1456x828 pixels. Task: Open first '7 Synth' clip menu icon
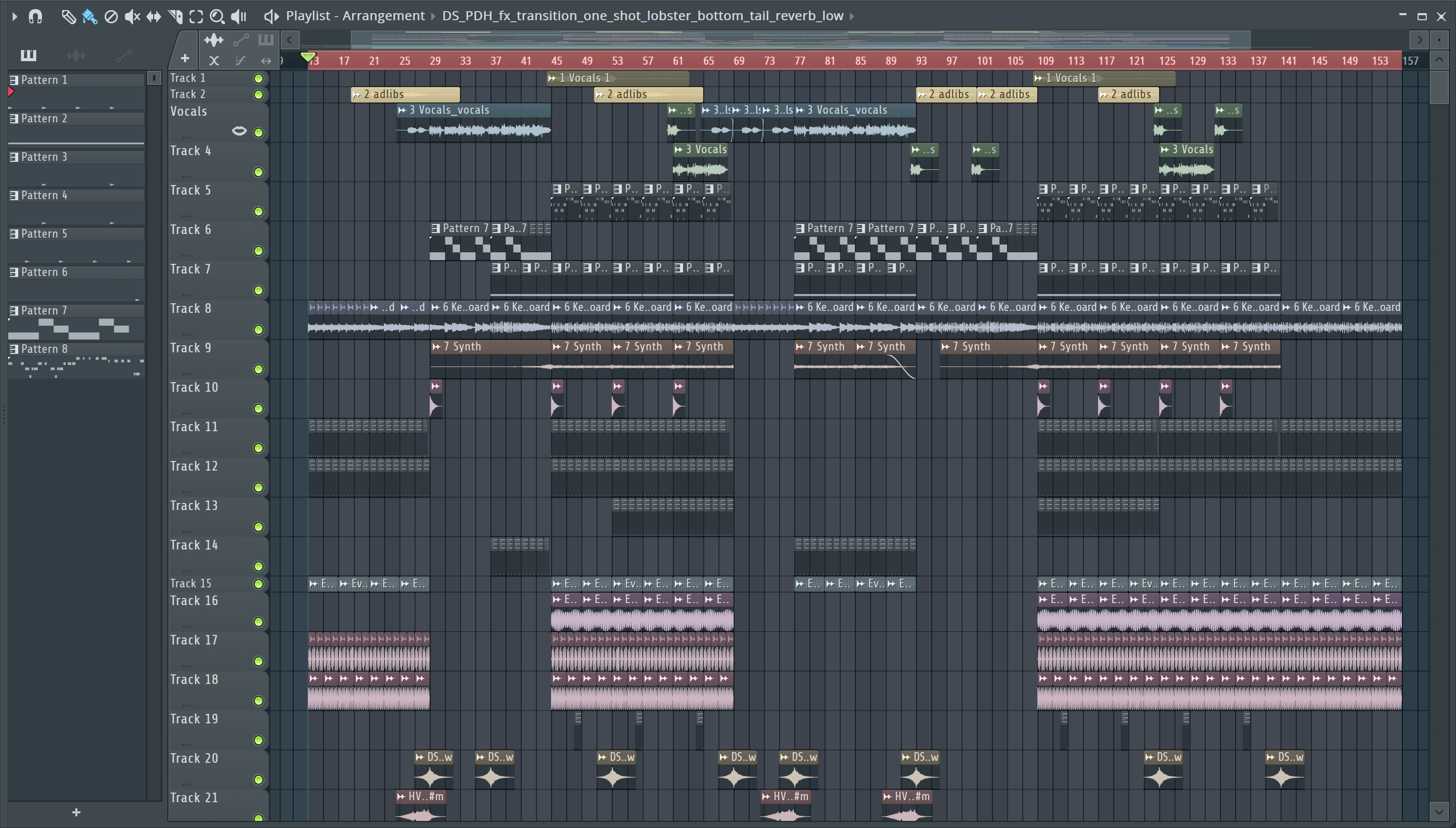coord(436,347)
